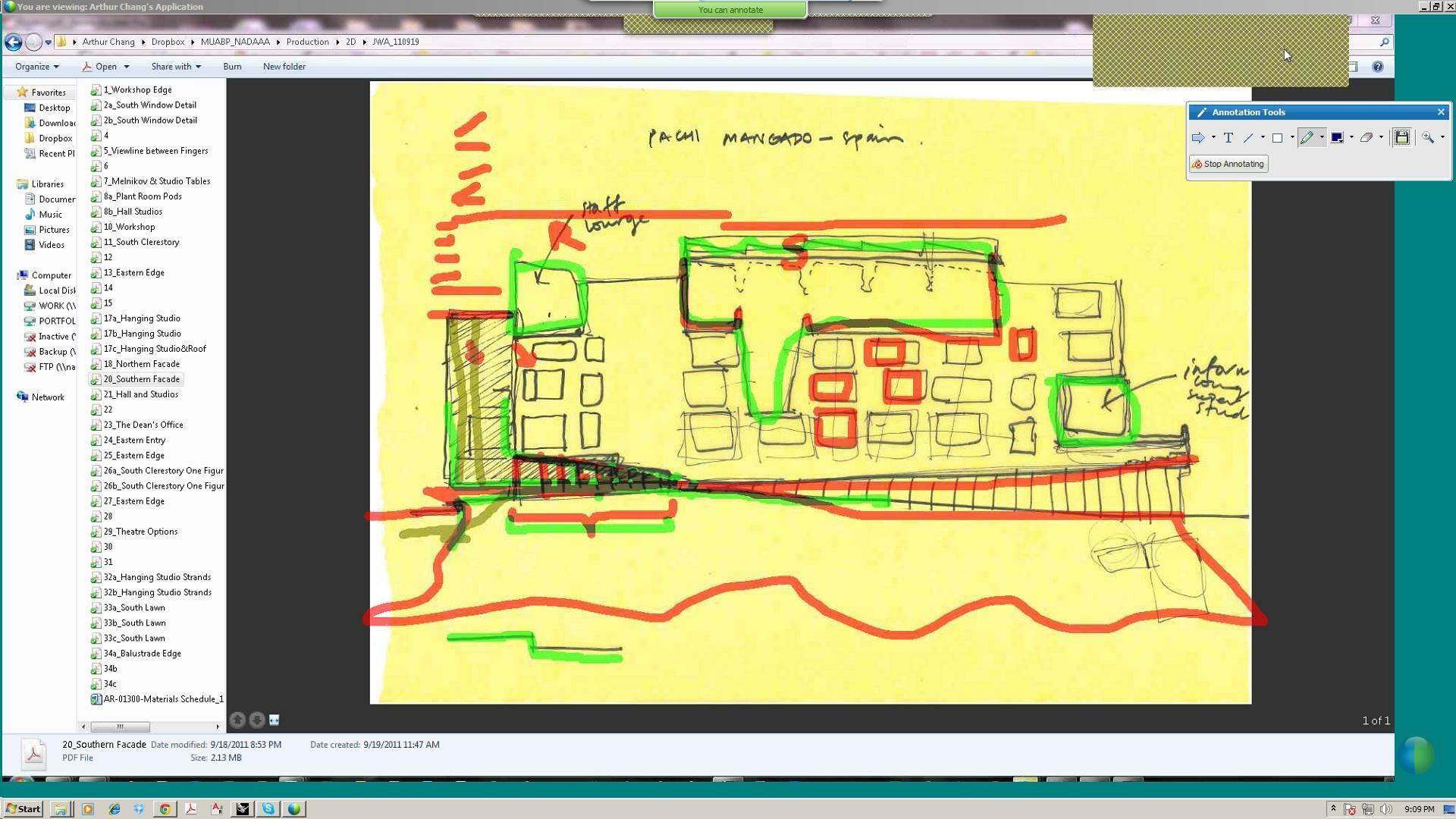Expand arrow tool options dropdown
Viewport: 1456px width, 819px height.
[1213, 138]
